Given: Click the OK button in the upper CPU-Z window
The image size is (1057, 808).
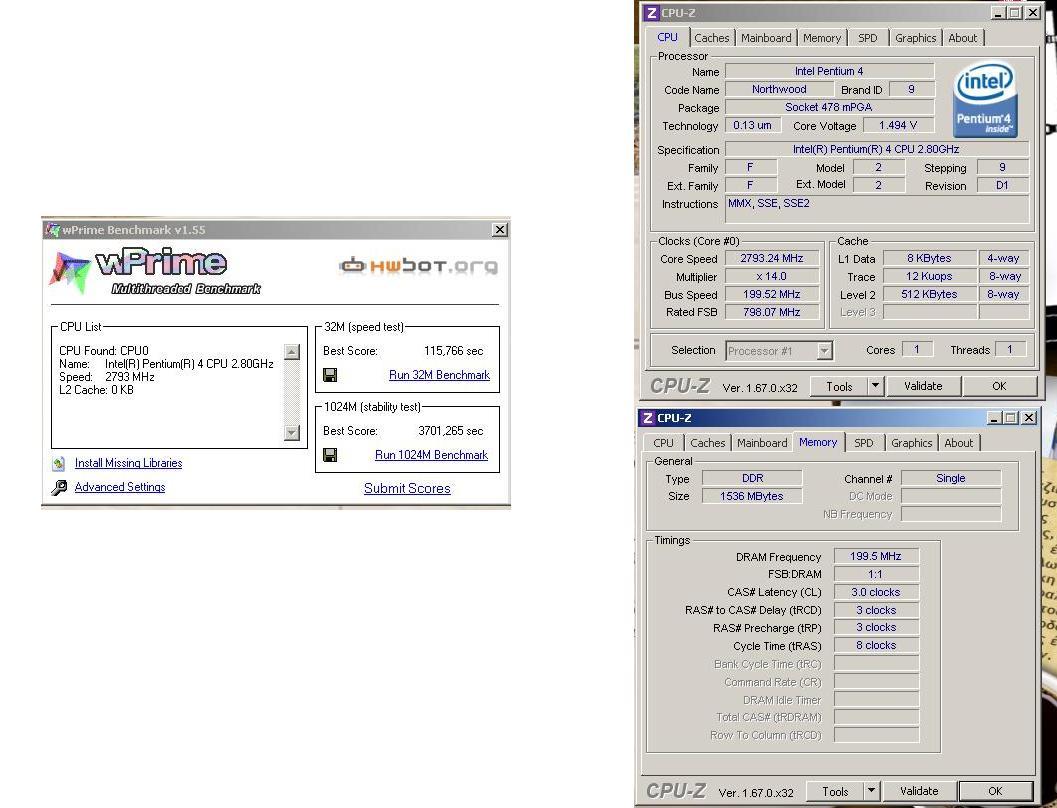Looking at the screenshot, I should (999, 386).
